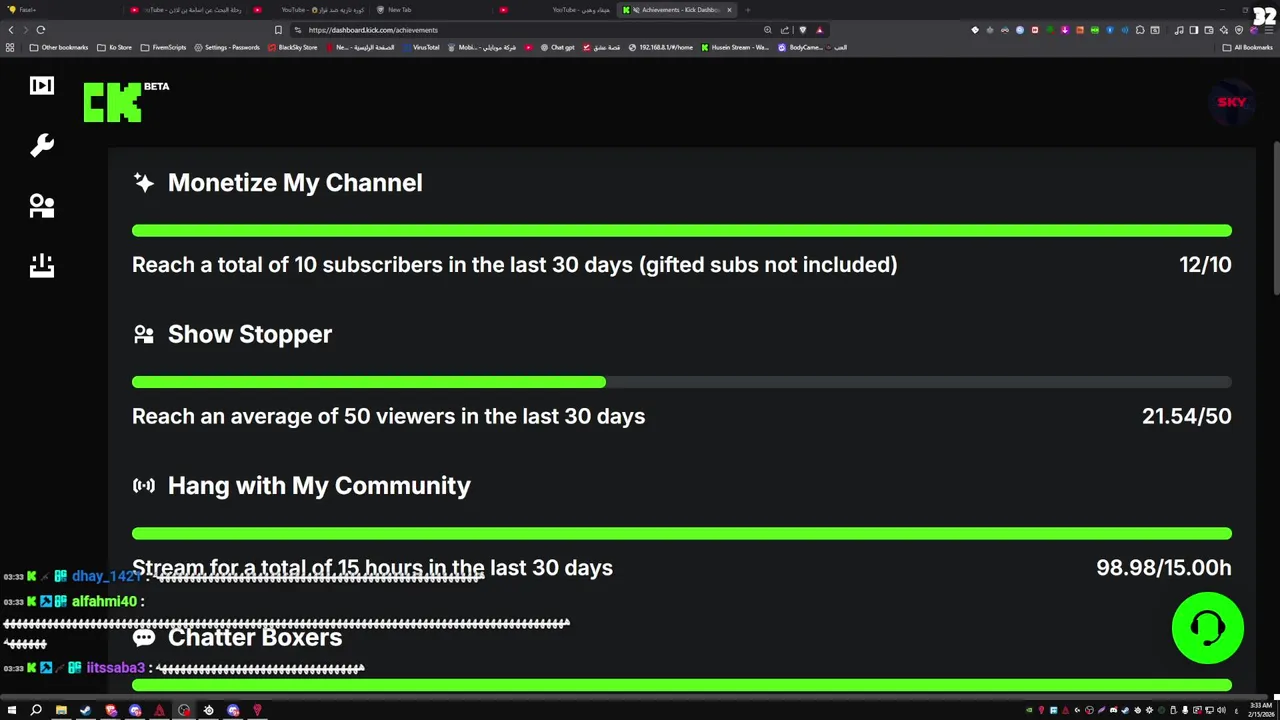Open the 192.168.8.1 home bookmark
Viewport: 1280px width, 720px height.
(x=660, y=47)
